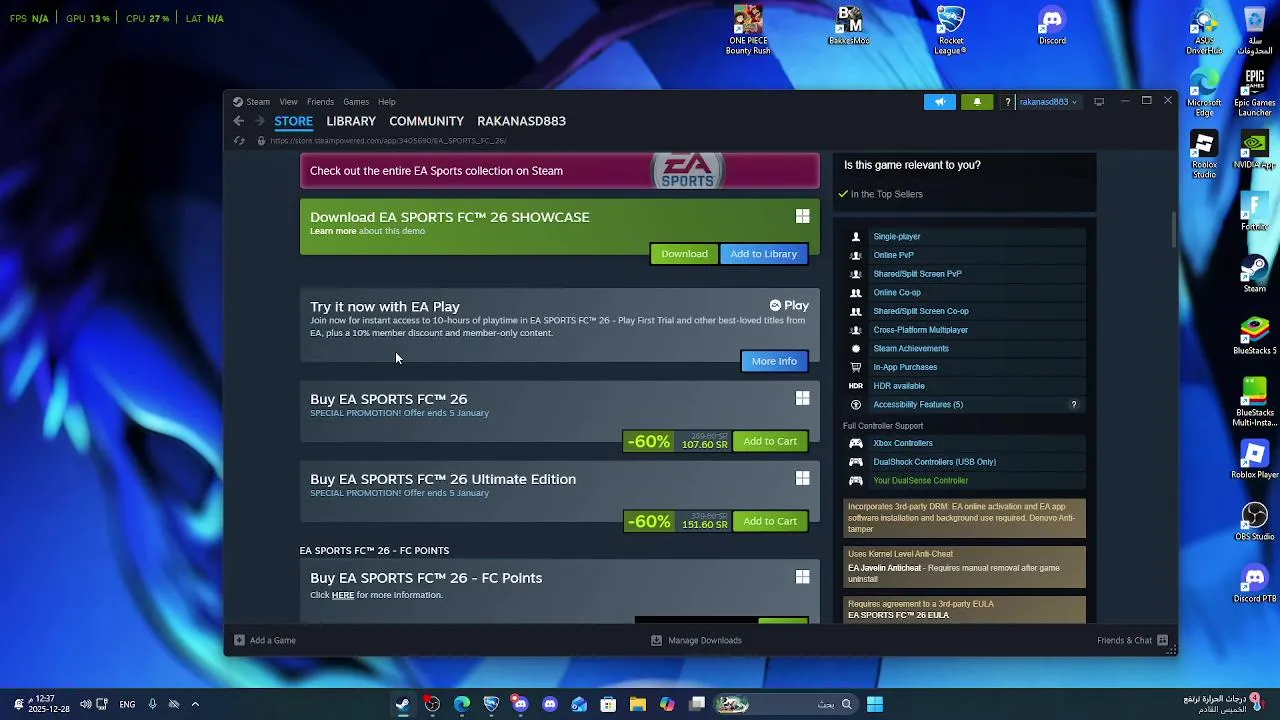Open File Explorer from the taskbar
1280x720 pixels.
(638, 704)
